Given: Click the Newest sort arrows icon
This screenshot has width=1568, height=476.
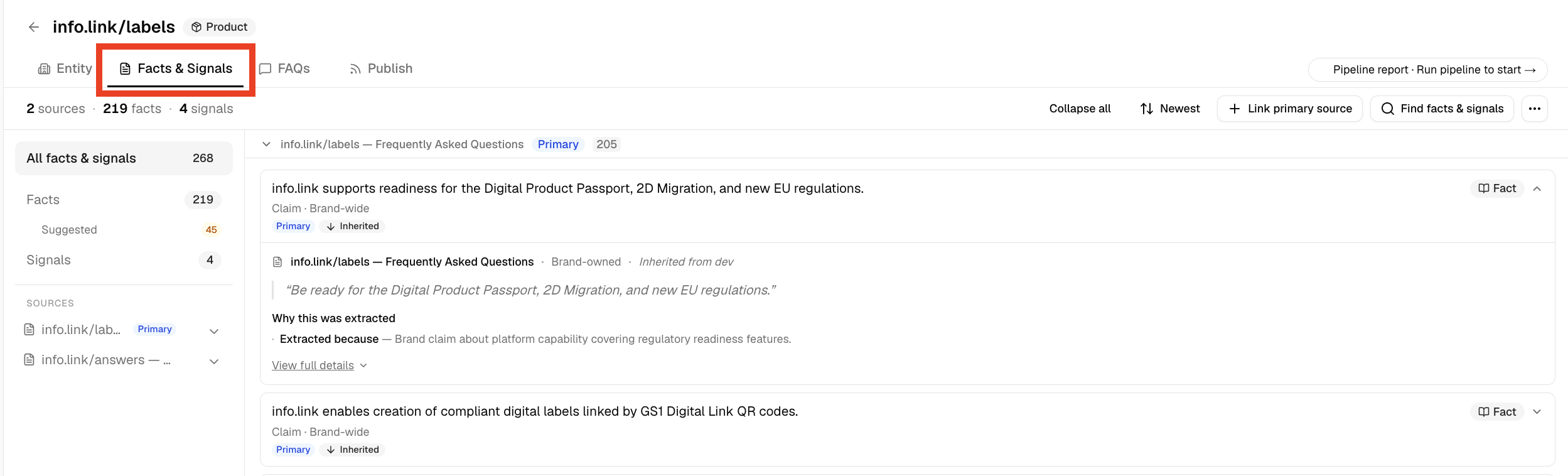Looking at the screenshot, I should (1147, 109).
